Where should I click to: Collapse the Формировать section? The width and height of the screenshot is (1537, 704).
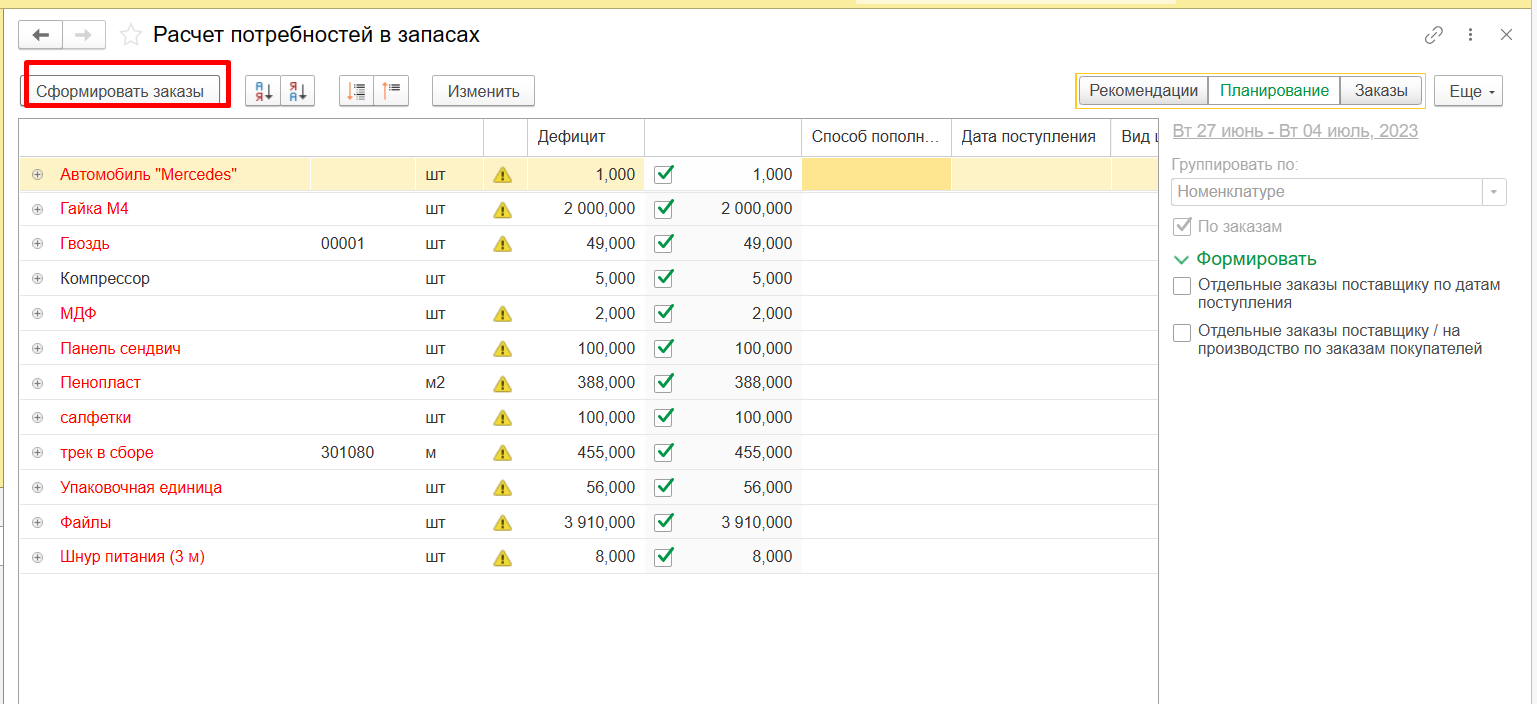pyautogui.click(x=1182, y=259)
